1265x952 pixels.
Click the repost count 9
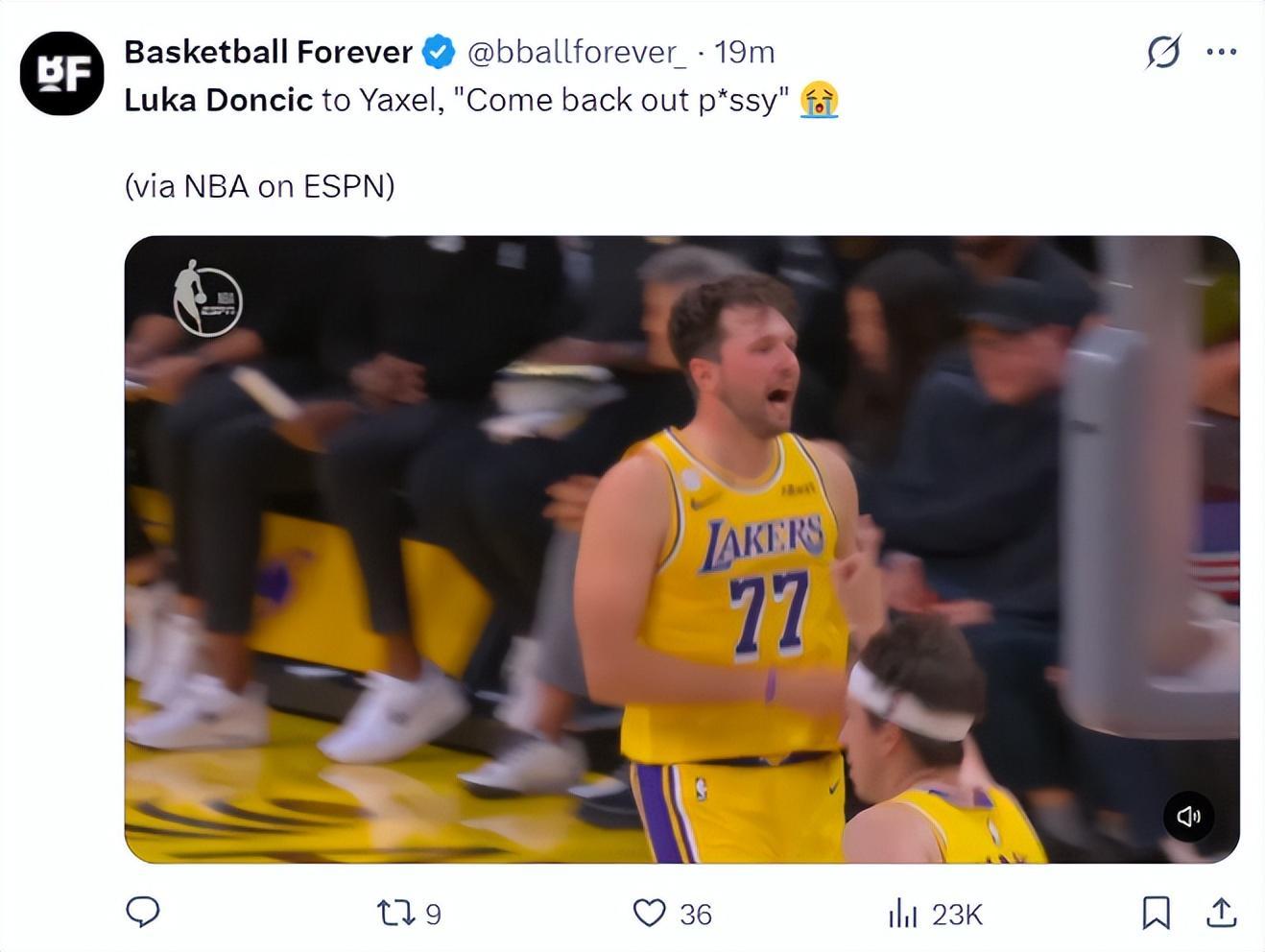[x=433, y=915]
